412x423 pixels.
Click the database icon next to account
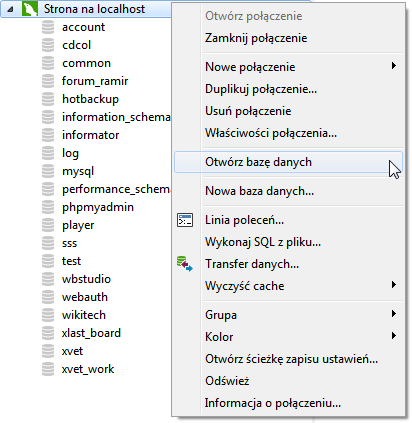48,27
